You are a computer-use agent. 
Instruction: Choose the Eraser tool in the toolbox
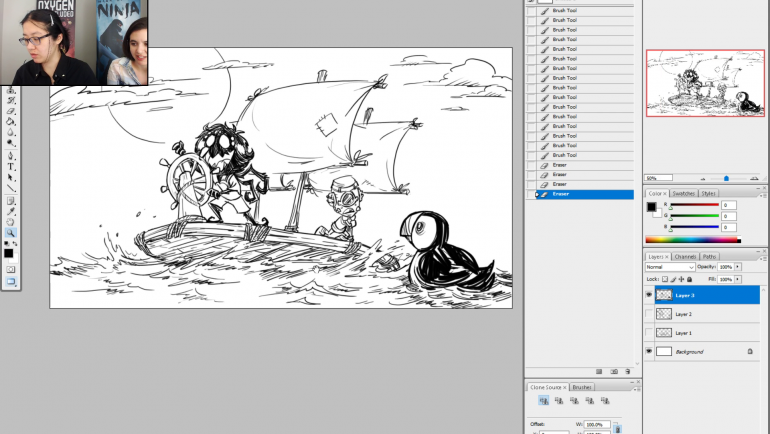point(12,111)
